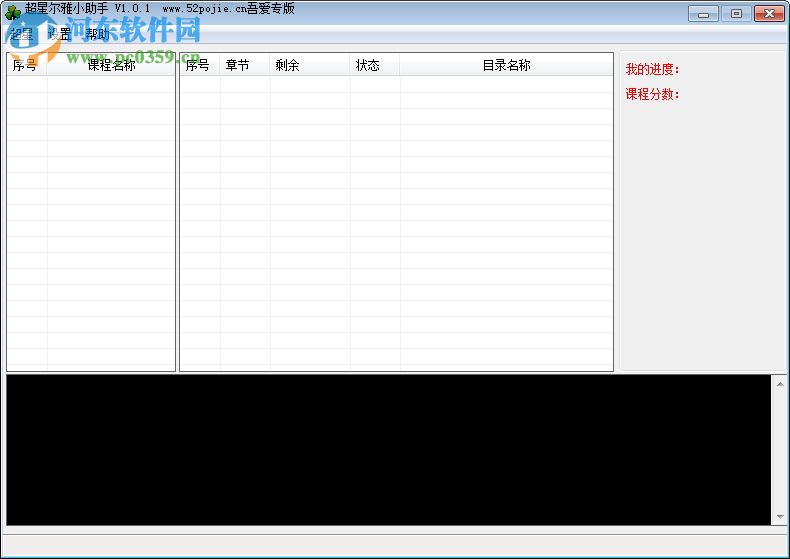Screen dimensions: 790x559
Task: Open the 超星 menu
Action: click(21, 34)
